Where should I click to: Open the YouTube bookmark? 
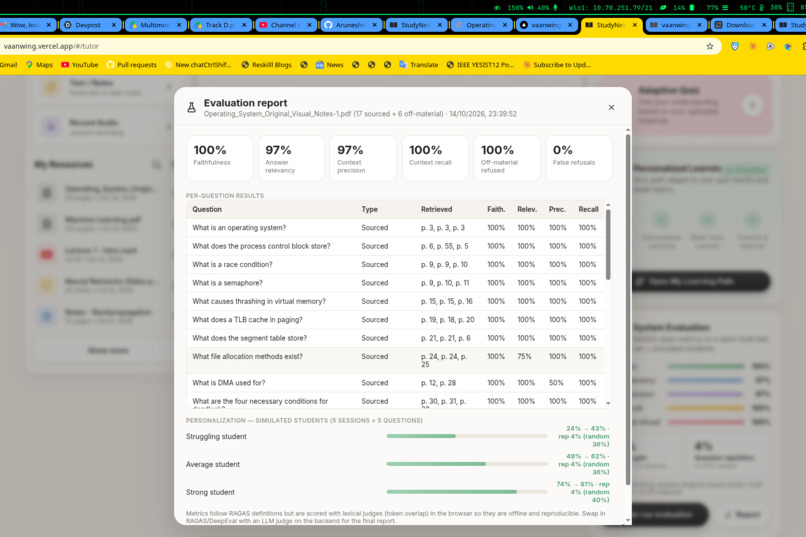tap(80, 65)
